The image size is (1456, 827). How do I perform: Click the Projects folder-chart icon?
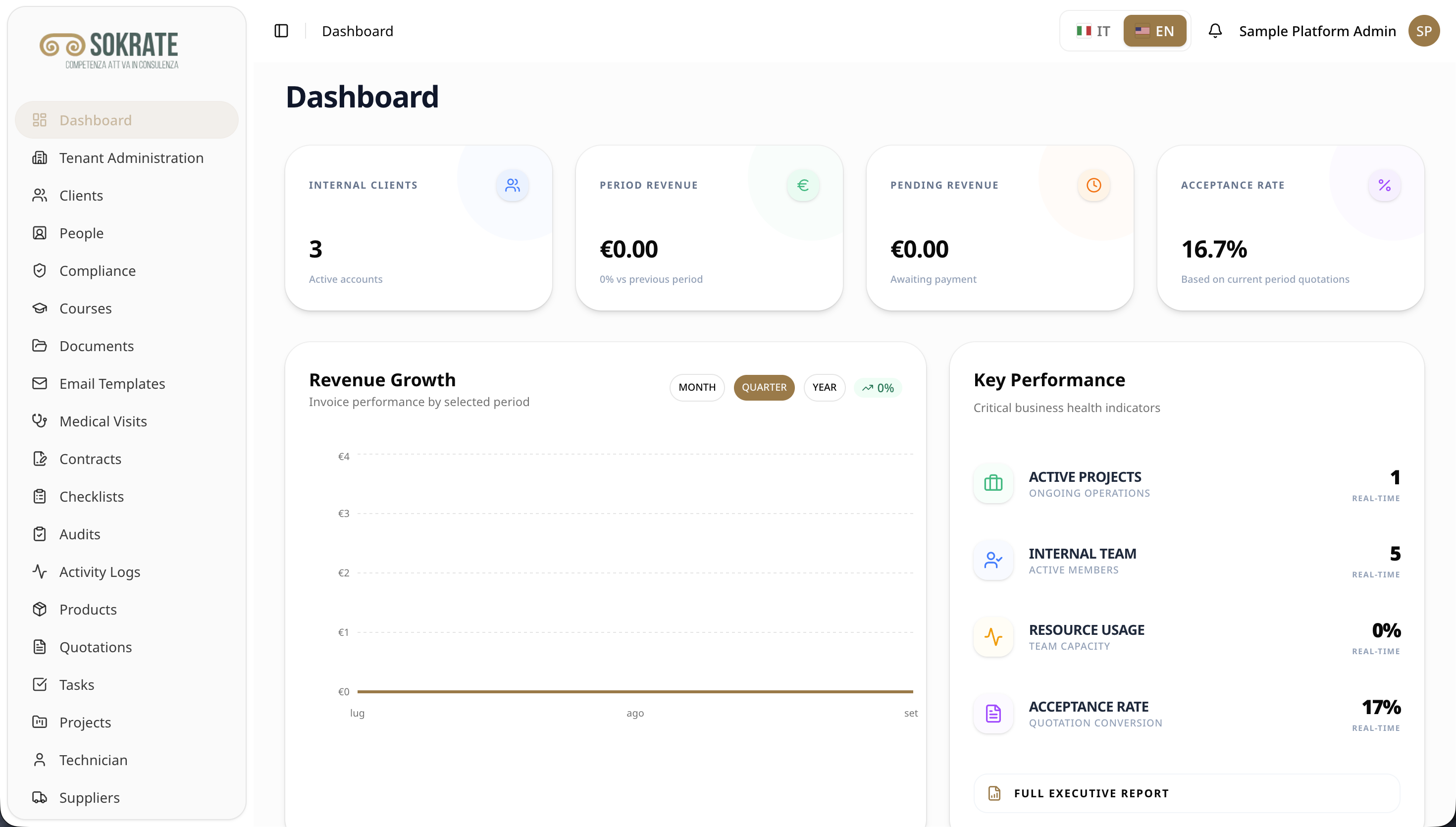[39, 722]
